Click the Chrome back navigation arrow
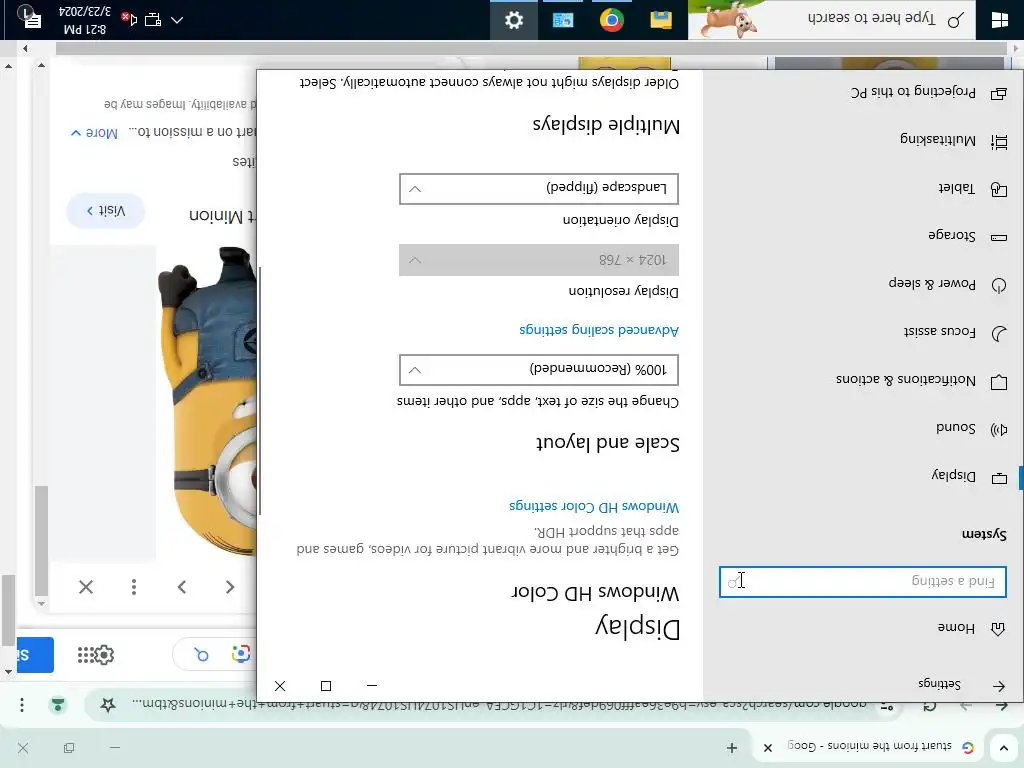Viewport: 1024px width, 768px height. pyautogui.click(x=1002, y=705)
